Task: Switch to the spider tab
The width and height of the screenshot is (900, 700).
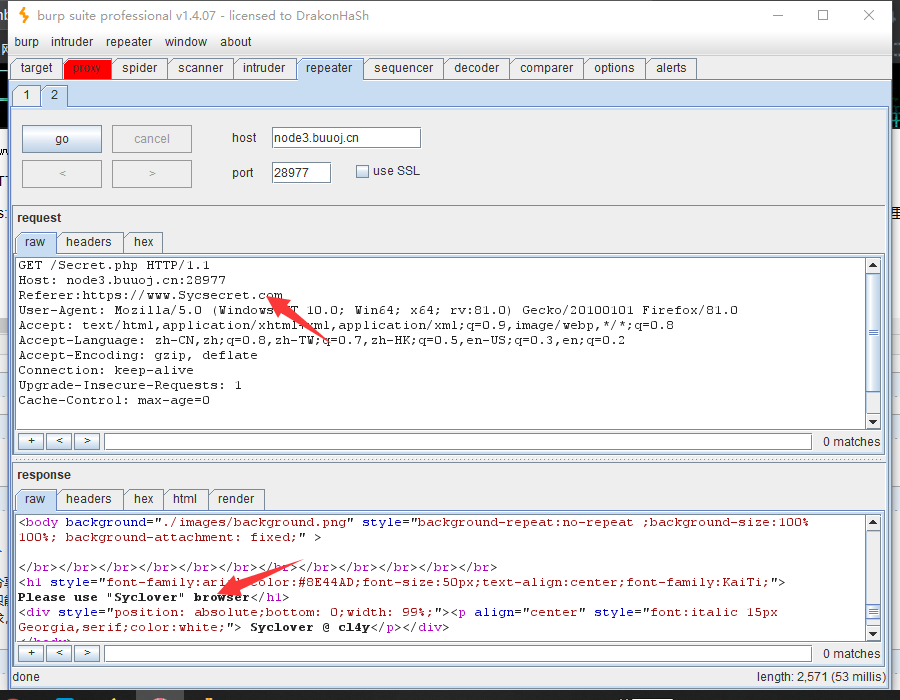Action: (139, 68)
